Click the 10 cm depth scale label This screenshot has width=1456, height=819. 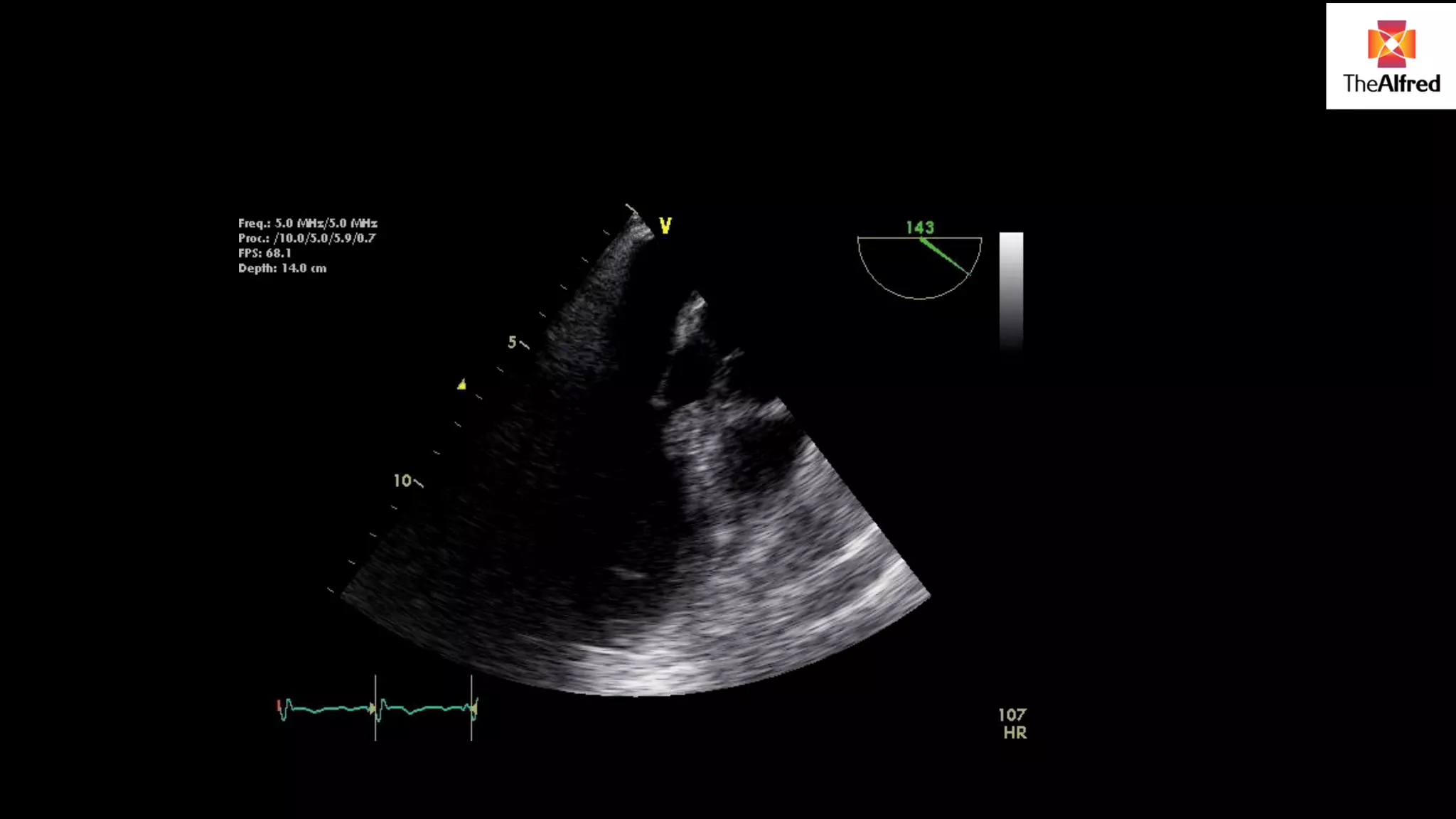tap(402, 481)
